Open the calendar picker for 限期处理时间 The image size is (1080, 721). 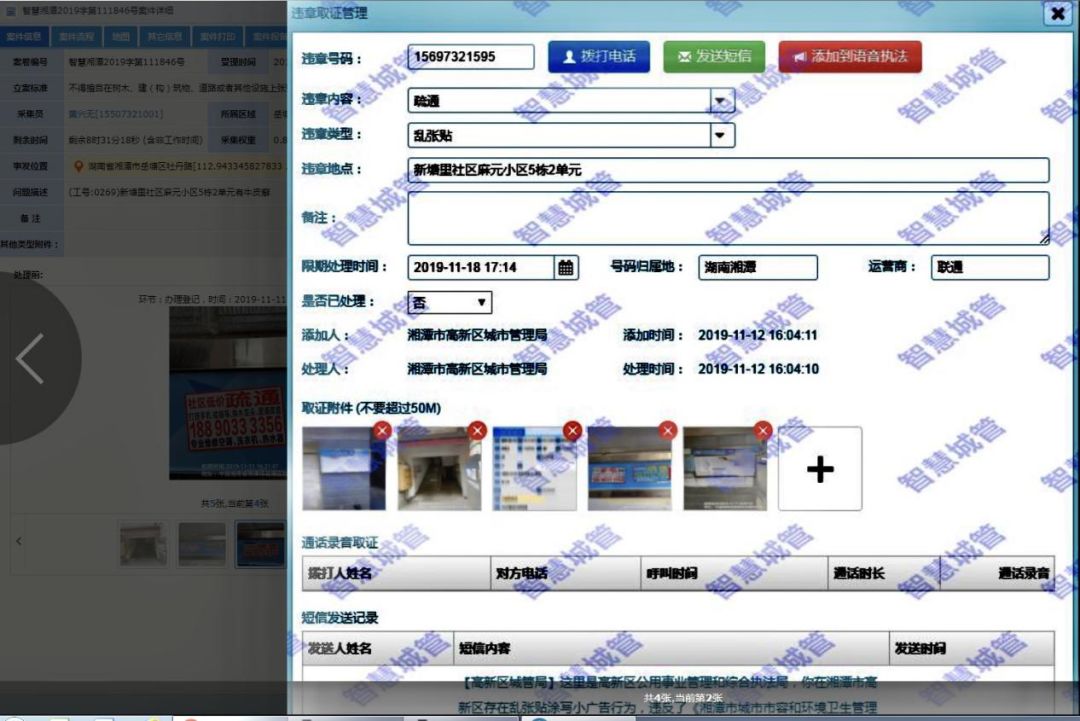coord(565,267)
